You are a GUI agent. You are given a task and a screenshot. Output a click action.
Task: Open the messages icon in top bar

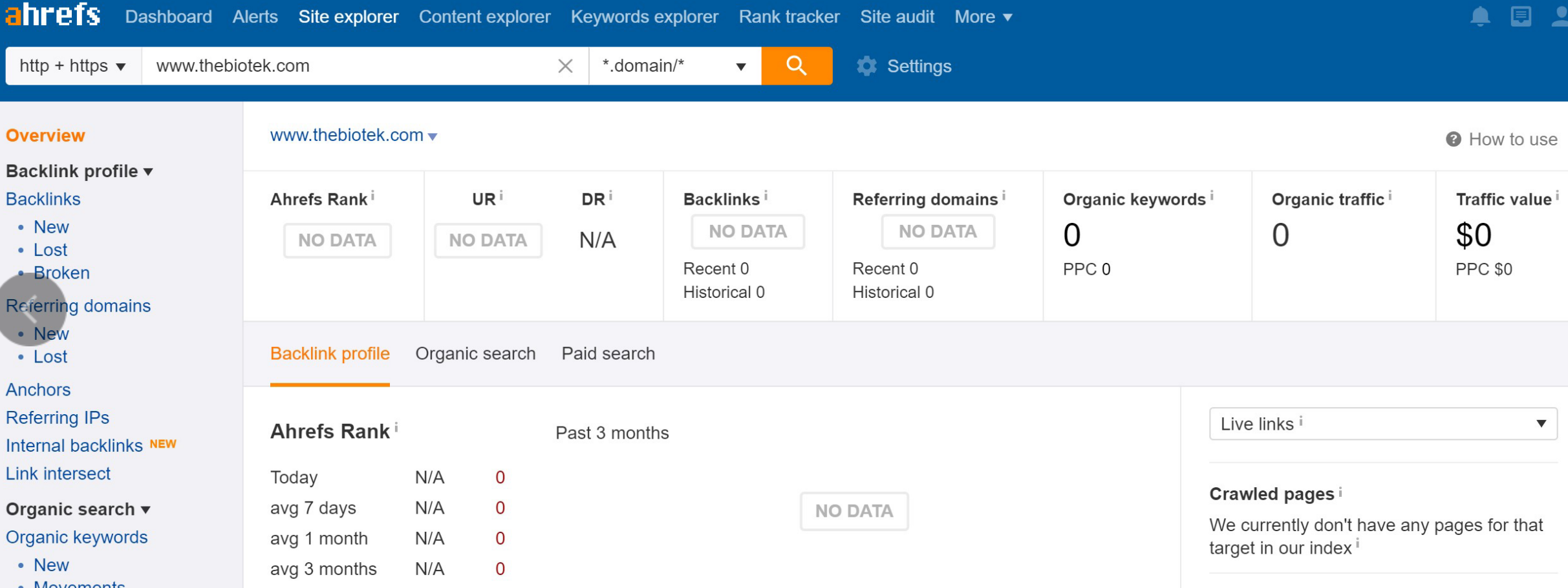click(1521, 16)
